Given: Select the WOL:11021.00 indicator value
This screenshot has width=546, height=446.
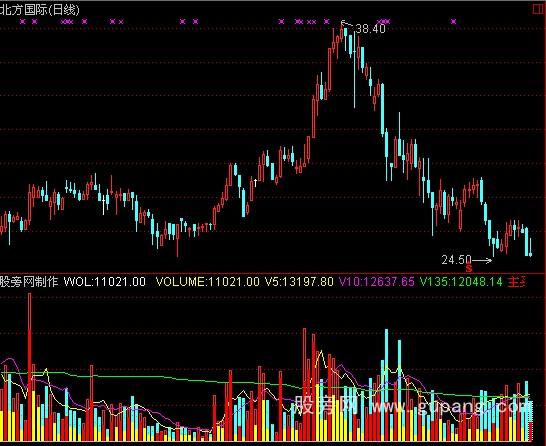Looking at the screenshot, I should point(104,281).
